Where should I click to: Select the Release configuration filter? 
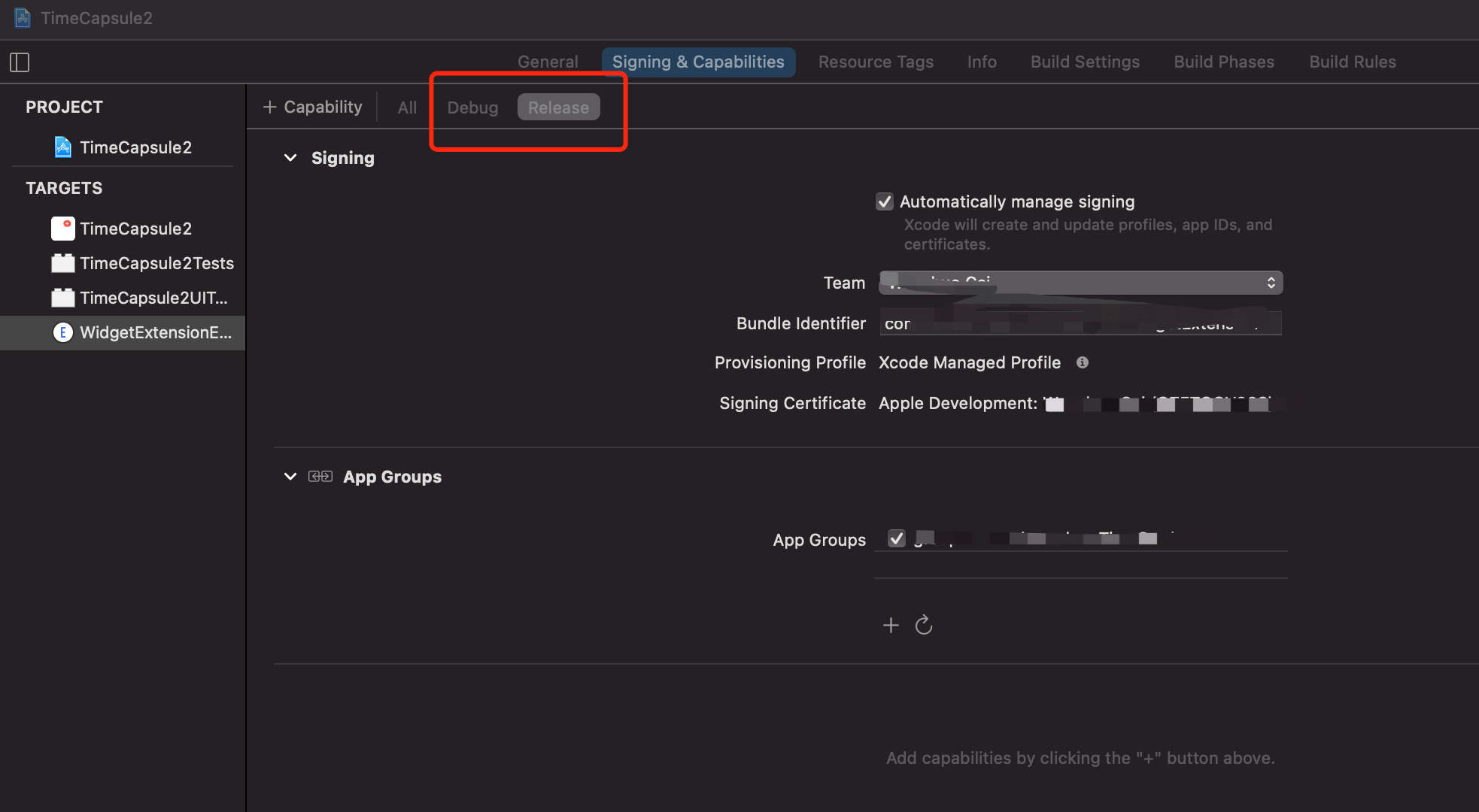click(x=558, y=108)
